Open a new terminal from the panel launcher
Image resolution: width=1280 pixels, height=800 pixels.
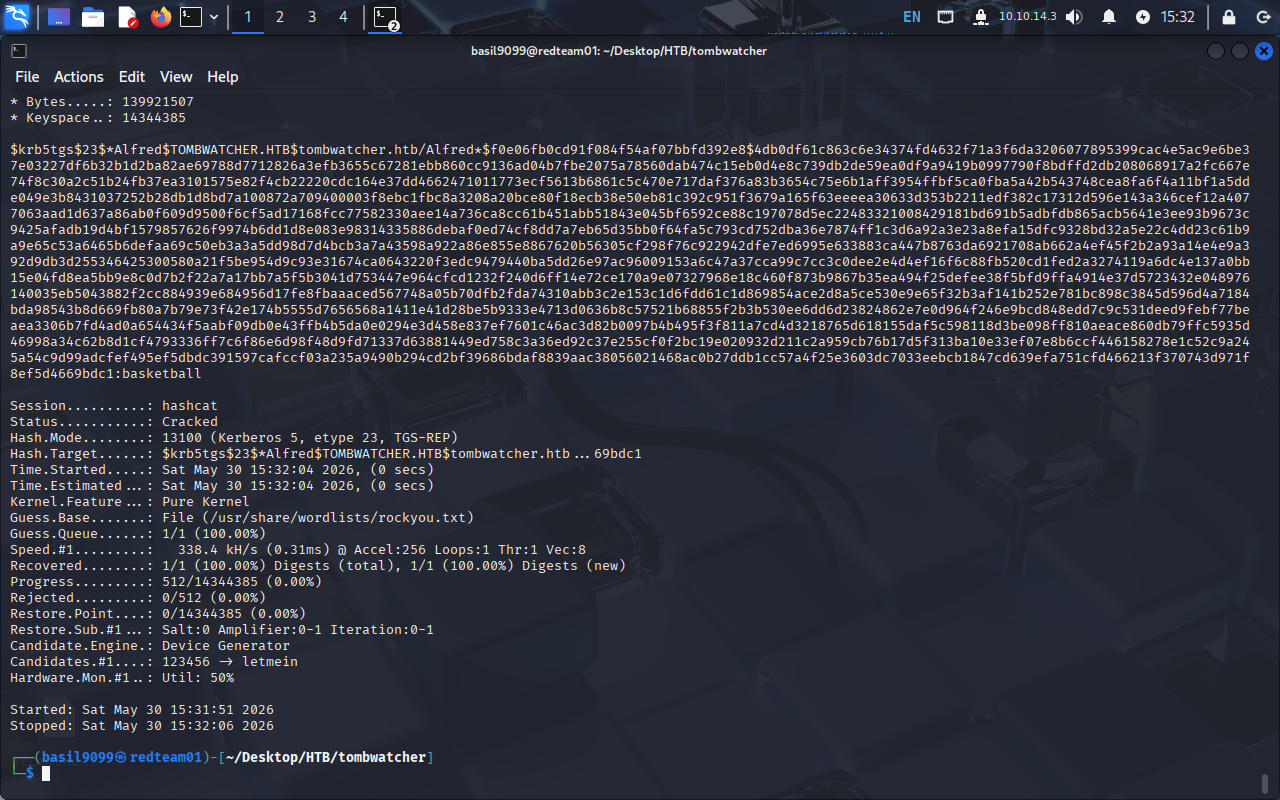tap(190, 17)
